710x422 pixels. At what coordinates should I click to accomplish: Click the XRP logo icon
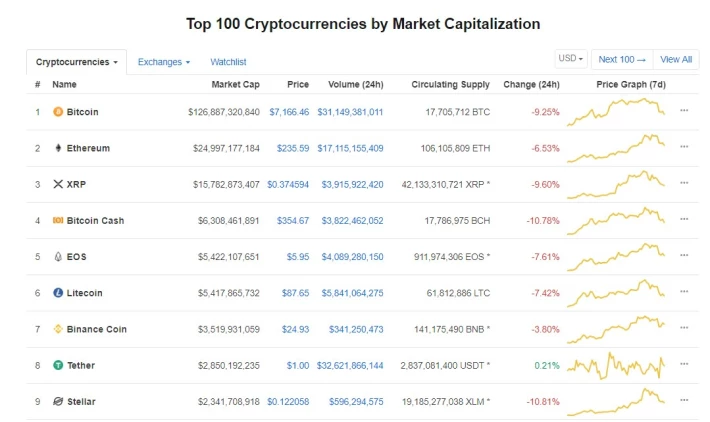click(58, 184)
